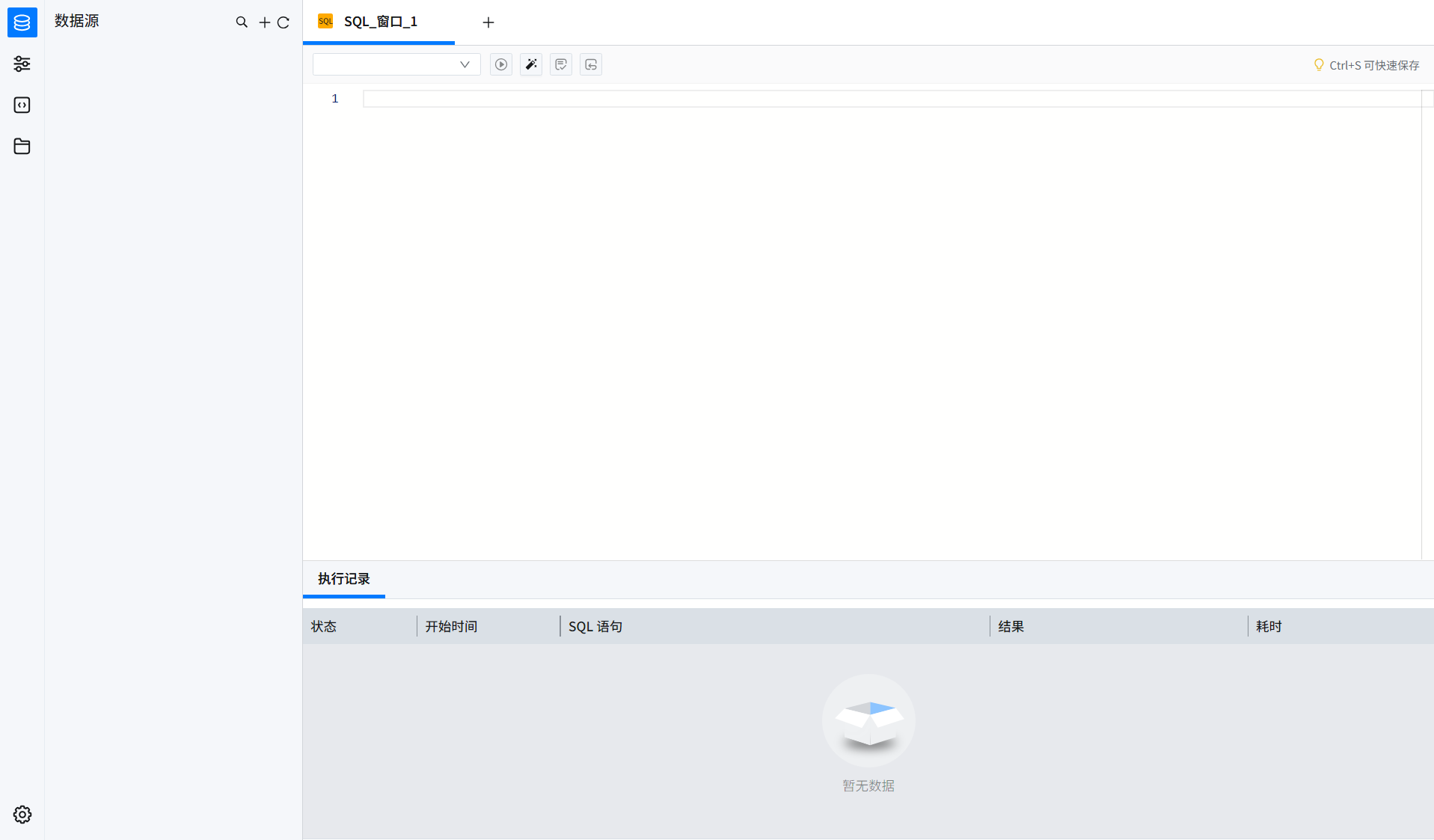Click into line 1 of SQL editor
The width and height of the screenshot is (1434, 840).
coord(890,99)
